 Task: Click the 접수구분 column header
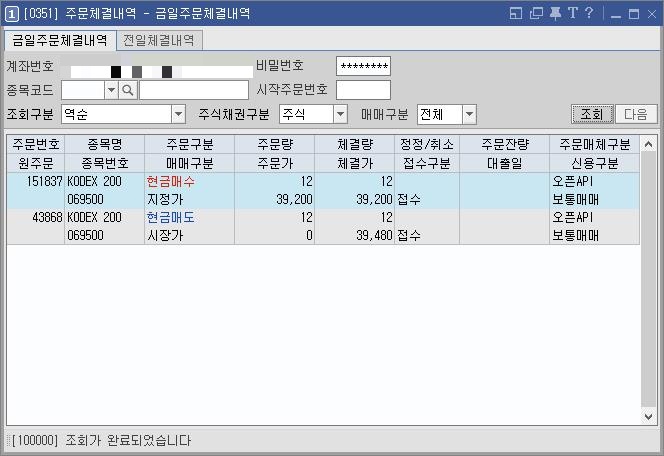coord(427,163)
